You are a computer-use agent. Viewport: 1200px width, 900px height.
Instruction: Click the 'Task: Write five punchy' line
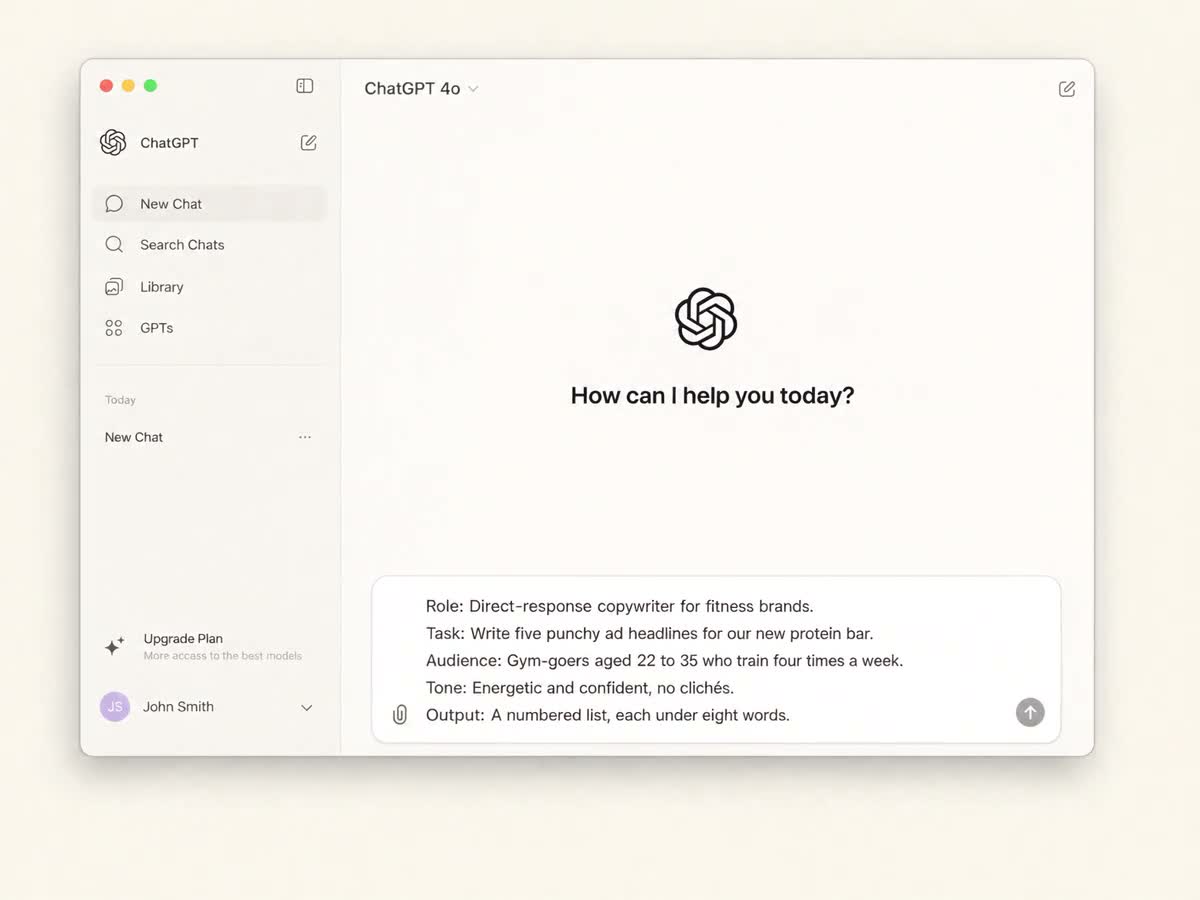click(x=649, y=633)
